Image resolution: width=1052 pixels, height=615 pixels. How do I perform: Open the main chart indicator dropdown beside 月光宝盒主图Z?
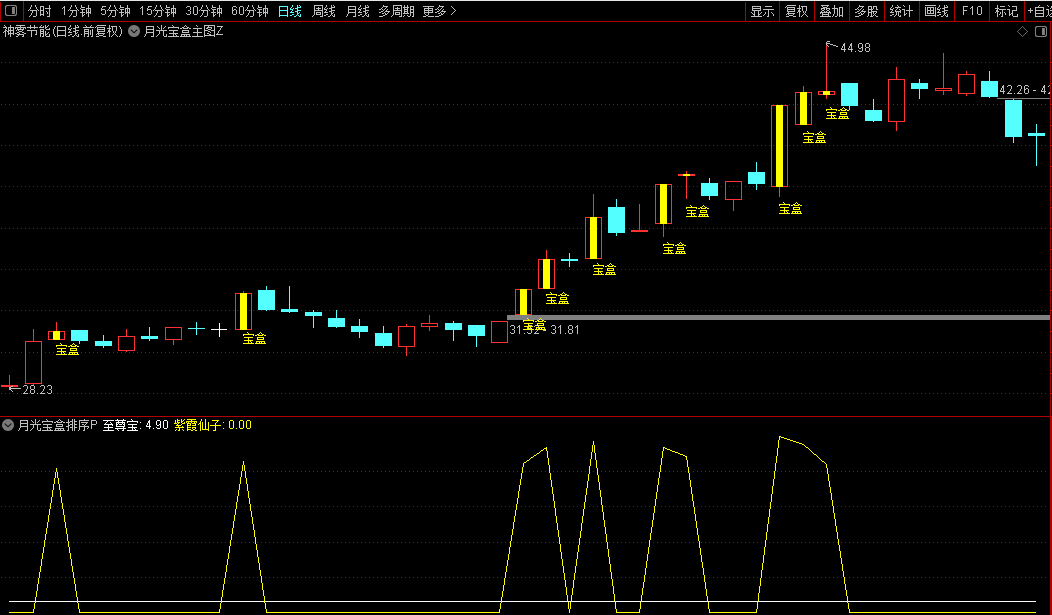(x=134, y=32)
